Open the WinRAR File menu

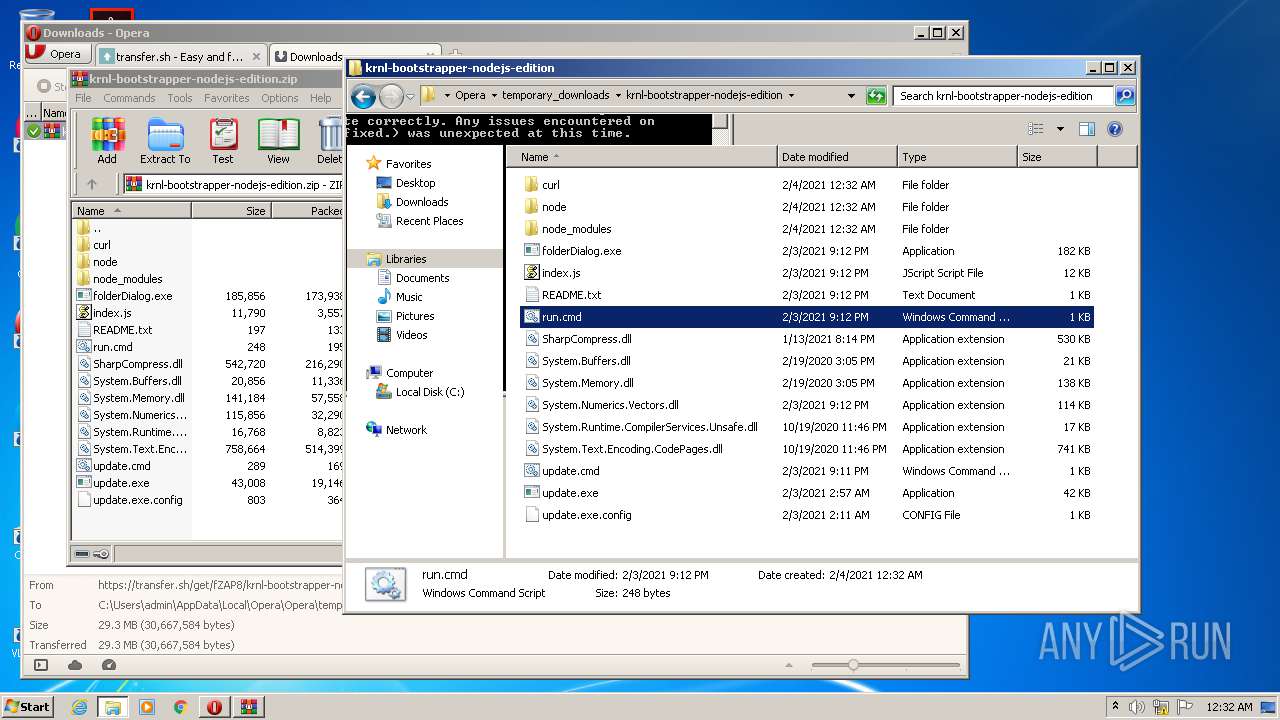(x=83, y=98)
